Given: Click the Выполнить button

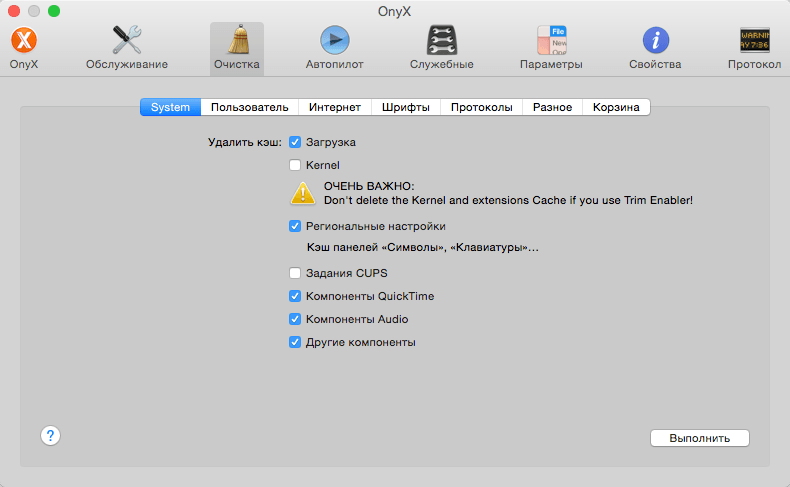Looking at the screenshot, I should coord(699,438).
